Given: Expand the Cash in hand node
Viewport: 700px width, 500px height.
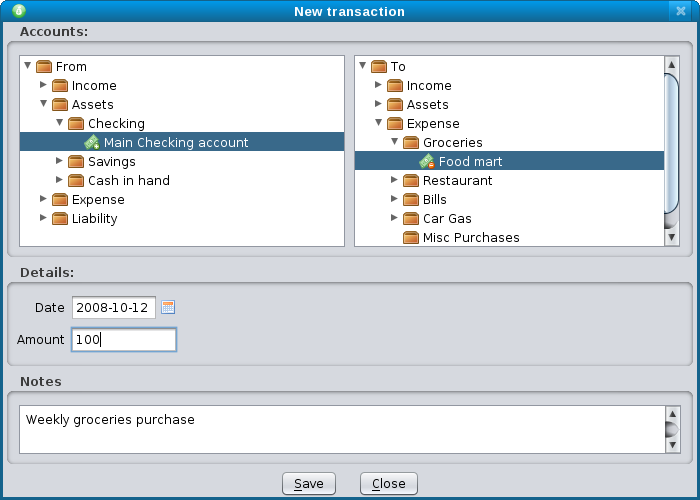Looking at the screenshot, I should click(59, 179).
